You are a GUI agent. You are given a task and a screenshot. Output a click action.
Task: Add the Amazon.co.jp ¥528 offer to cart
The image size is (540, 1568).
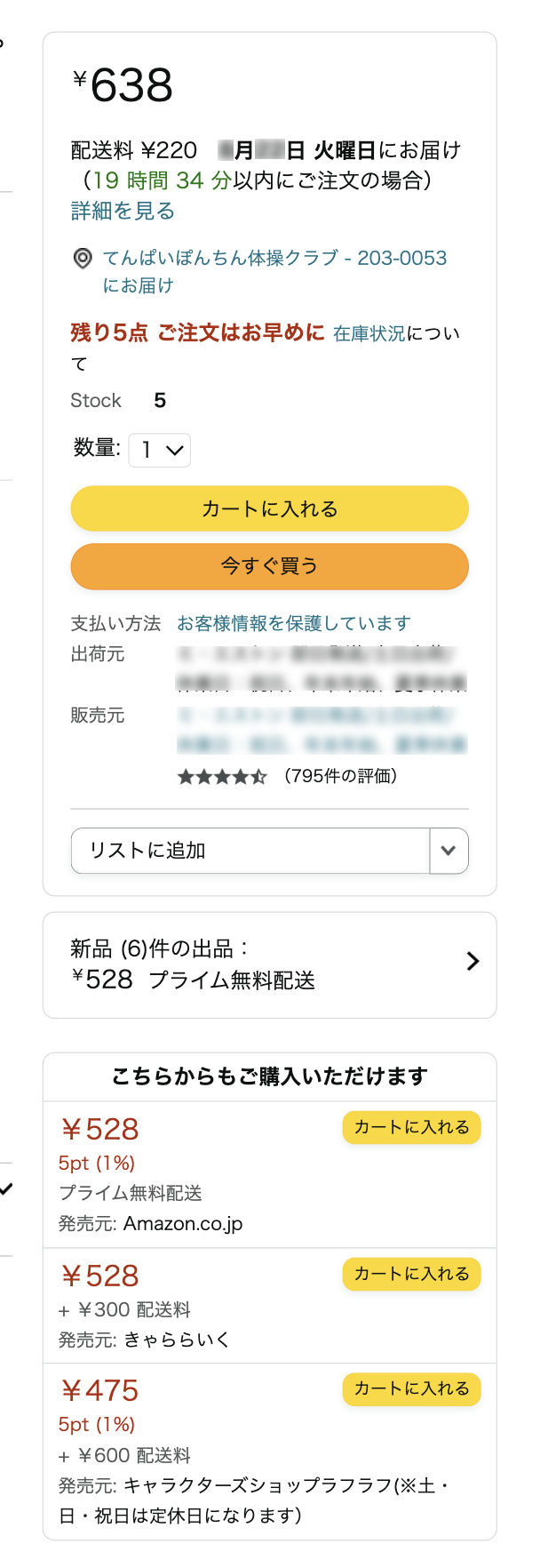411,1127
